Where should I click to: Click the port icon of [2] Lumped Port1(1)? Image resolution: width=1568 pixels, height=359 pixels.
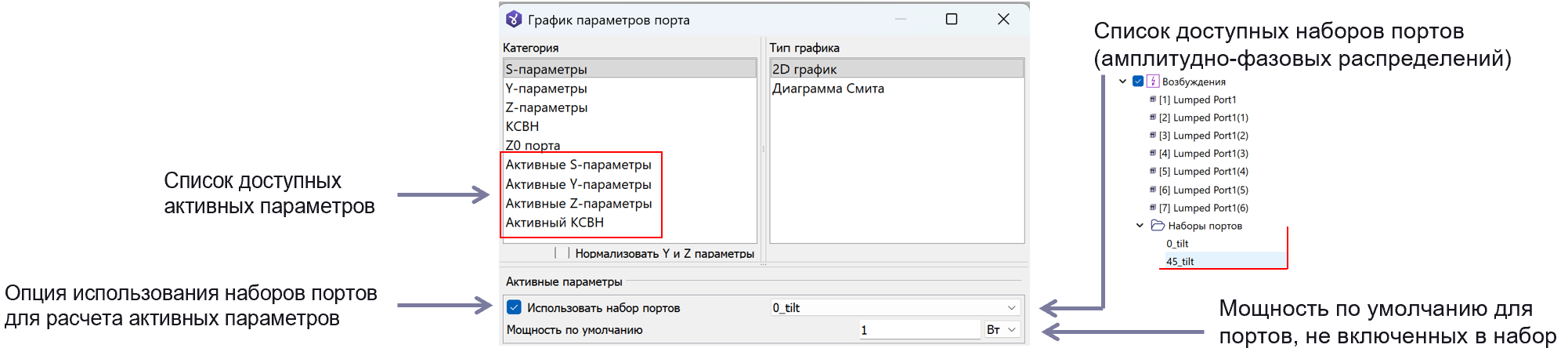[x=1153, y=118]
